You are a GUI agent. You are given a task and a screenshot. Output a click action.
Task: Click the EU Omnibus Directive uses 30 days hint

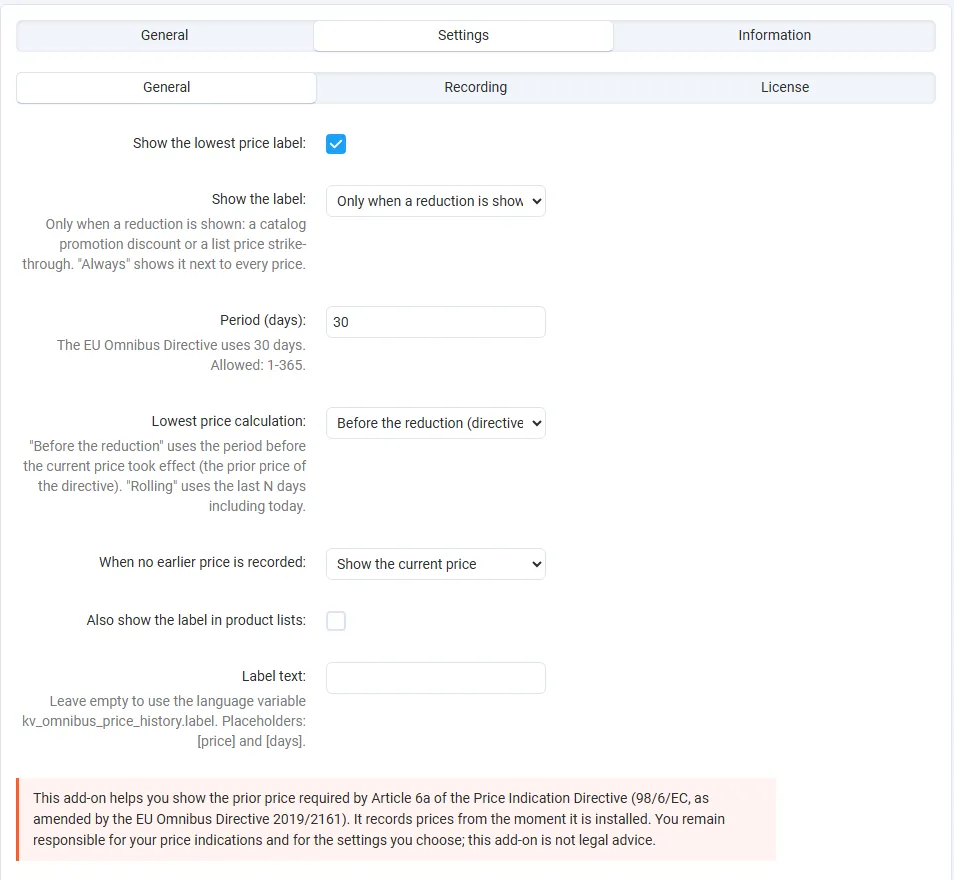pyautogui.click(x=181, y=355)
